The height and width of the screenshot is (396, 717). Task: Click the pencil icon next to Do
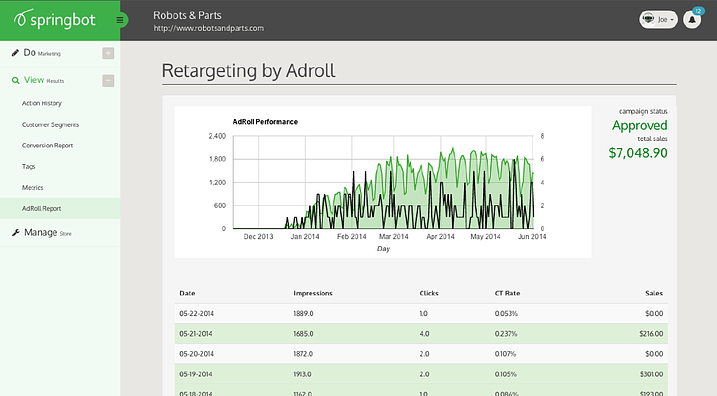(x=16, y=53)
